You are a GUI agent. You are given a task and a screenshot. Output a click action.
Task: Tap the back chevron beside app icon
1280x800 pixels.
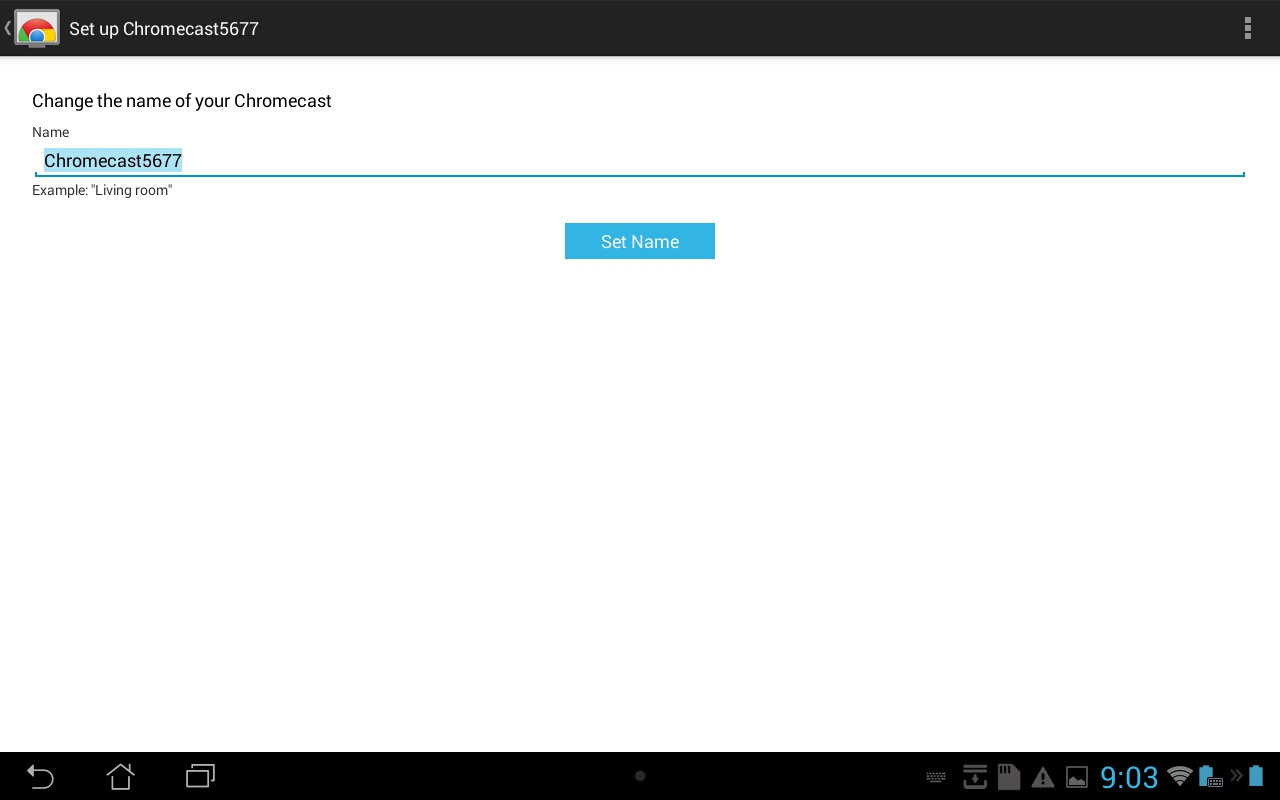point(8,28)
